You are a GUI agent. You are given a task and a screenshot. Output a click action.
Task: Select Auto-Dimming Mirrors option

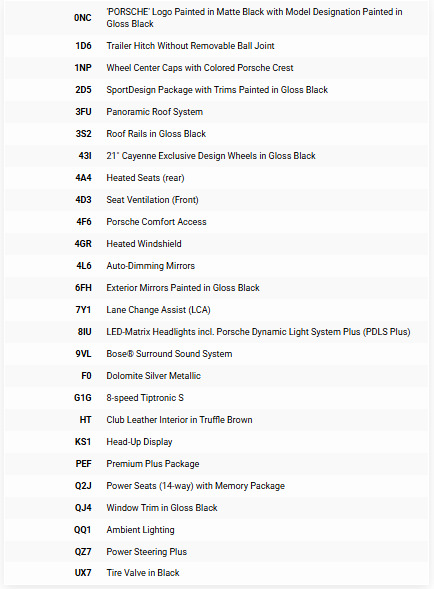[150, 266]
